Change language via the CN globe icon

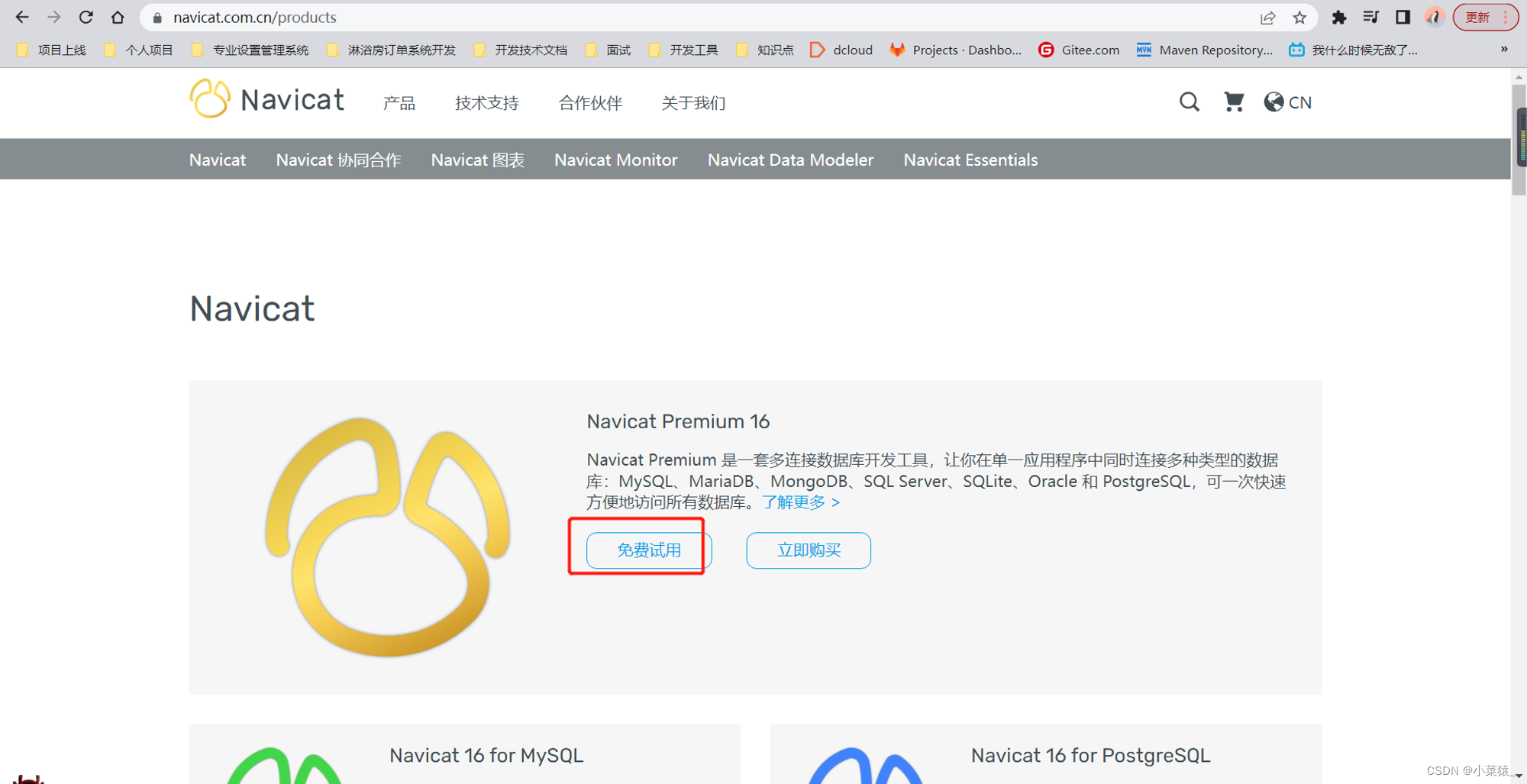click(1288, 102)
